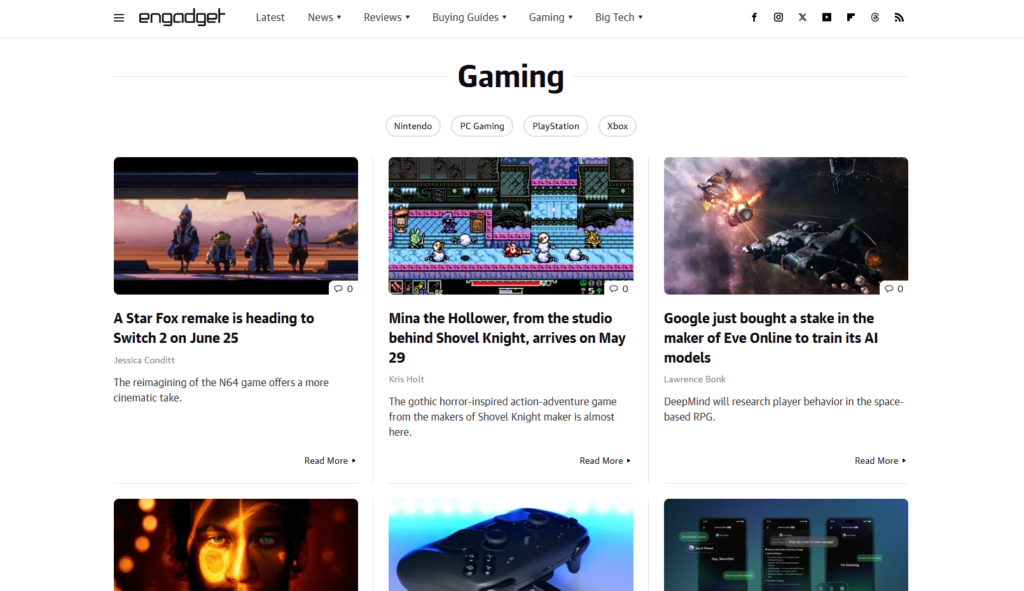Open the RSS feed icon

(899, 18)
